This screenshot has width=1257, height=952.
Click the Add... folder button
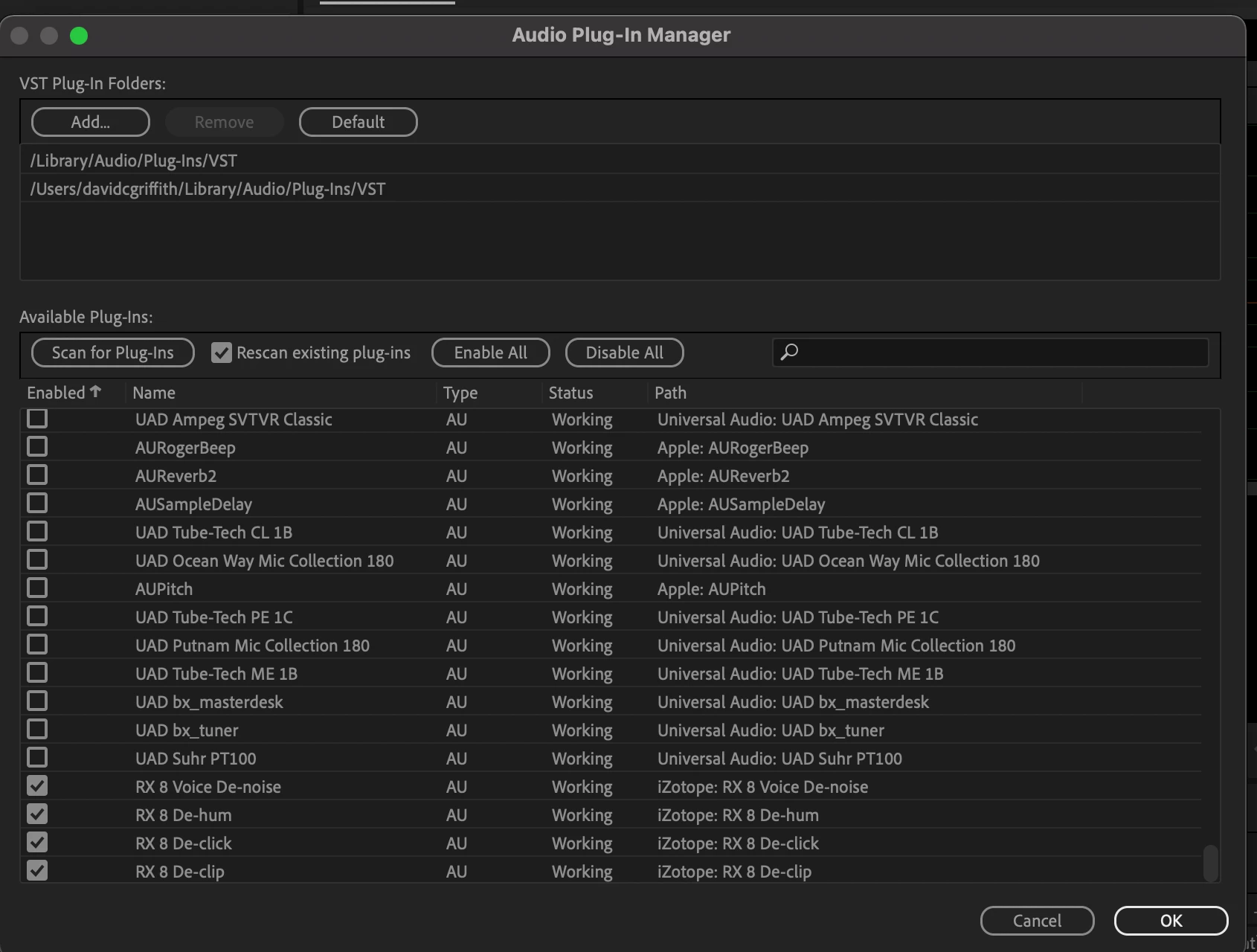click(91, 122)
